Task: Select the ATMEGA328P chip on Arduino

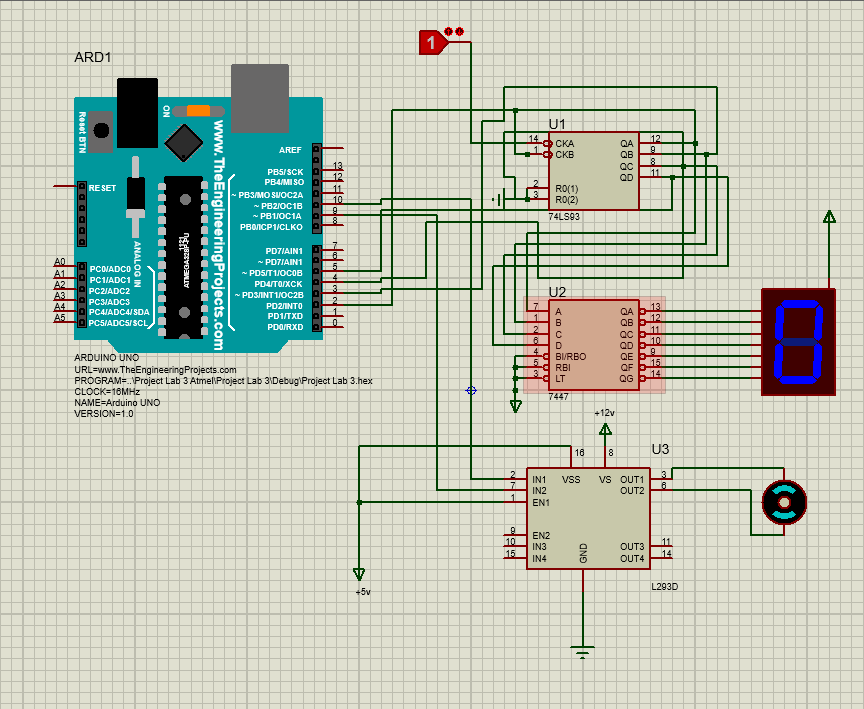Action: click(183, 257)
